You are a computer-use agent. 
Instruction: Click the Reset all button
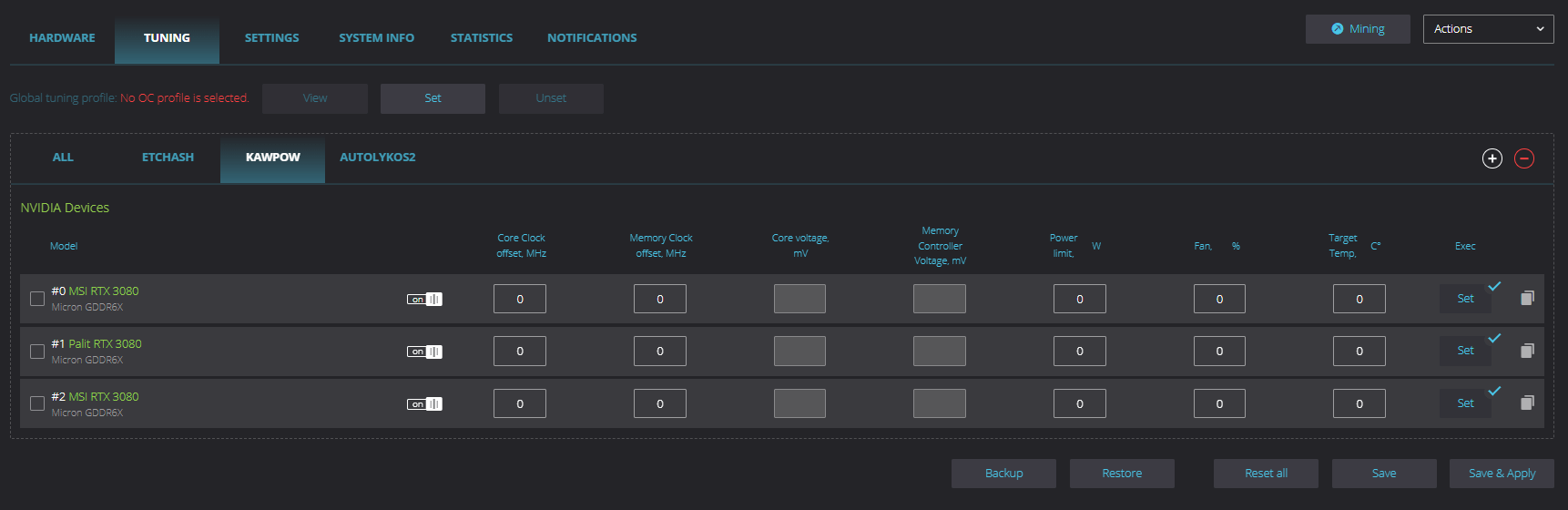click(x=1266, y=474)
